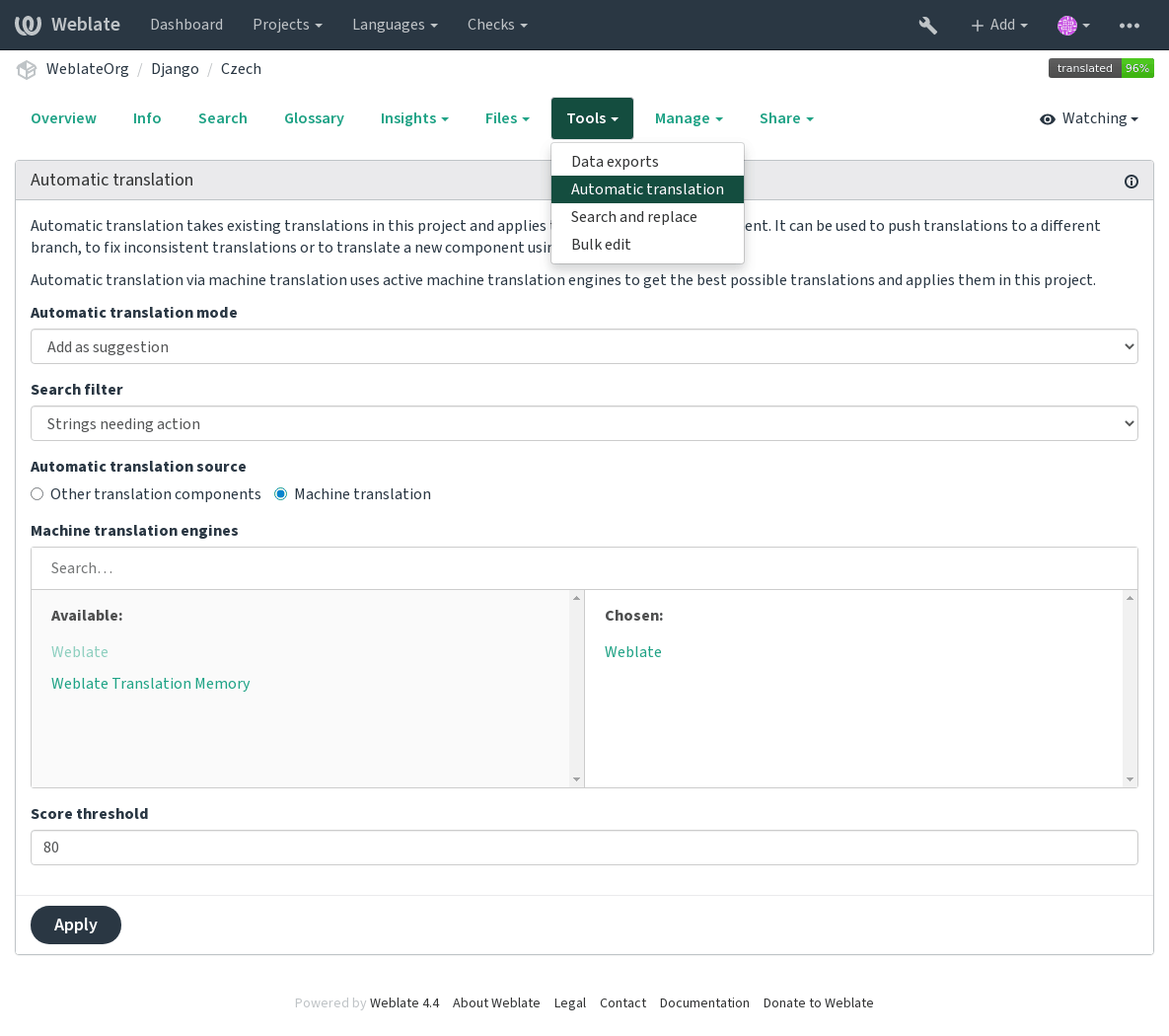Click Available list scrollbar up arrow

point(576,598)
